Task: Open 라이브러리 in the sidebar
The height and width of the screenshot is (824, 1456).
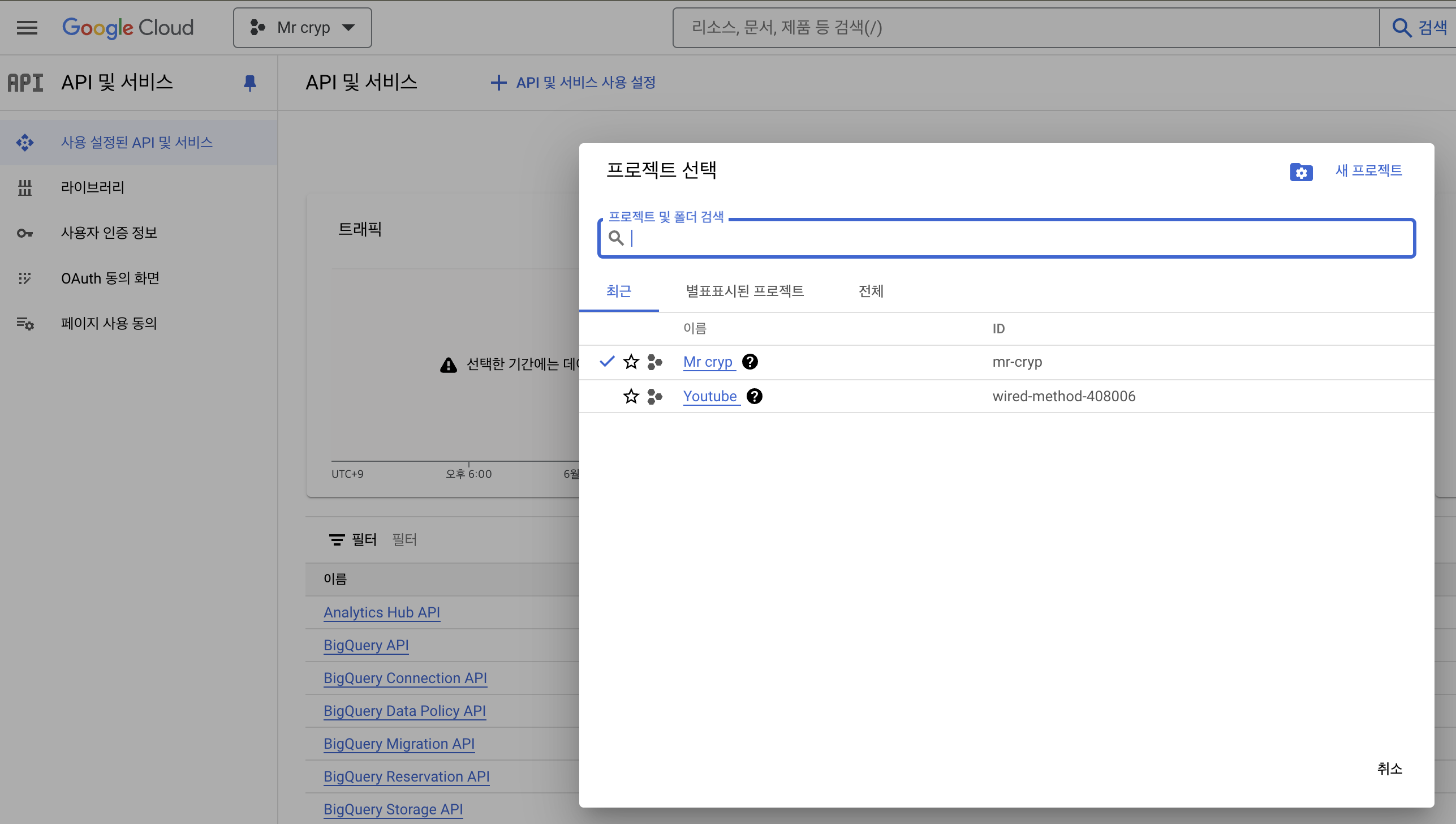Action: (93, 187)
